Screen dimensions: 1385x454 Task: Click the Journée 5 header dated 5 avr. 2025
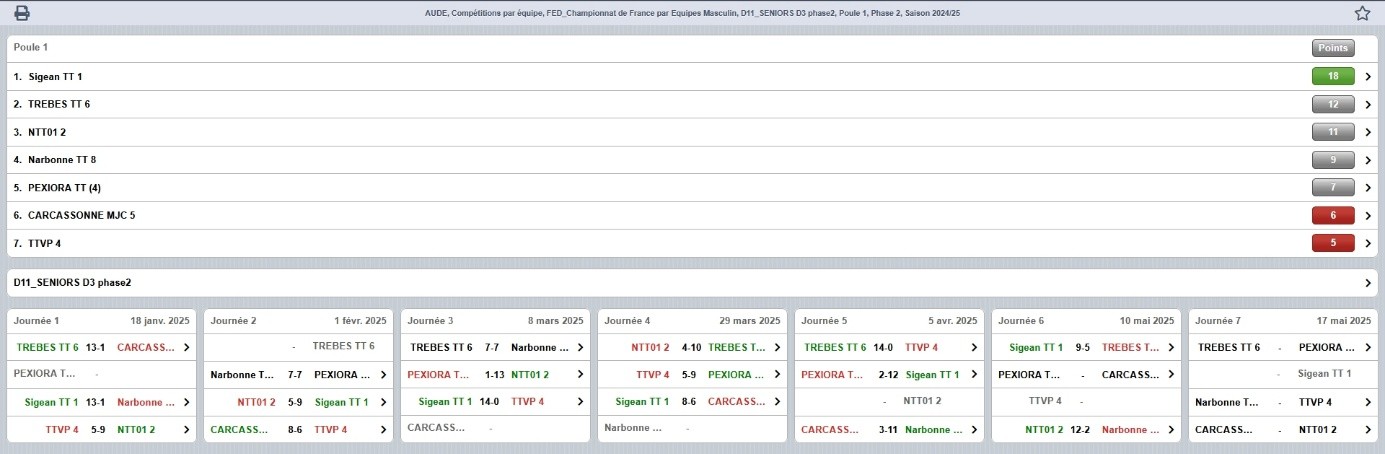point(890,321)
